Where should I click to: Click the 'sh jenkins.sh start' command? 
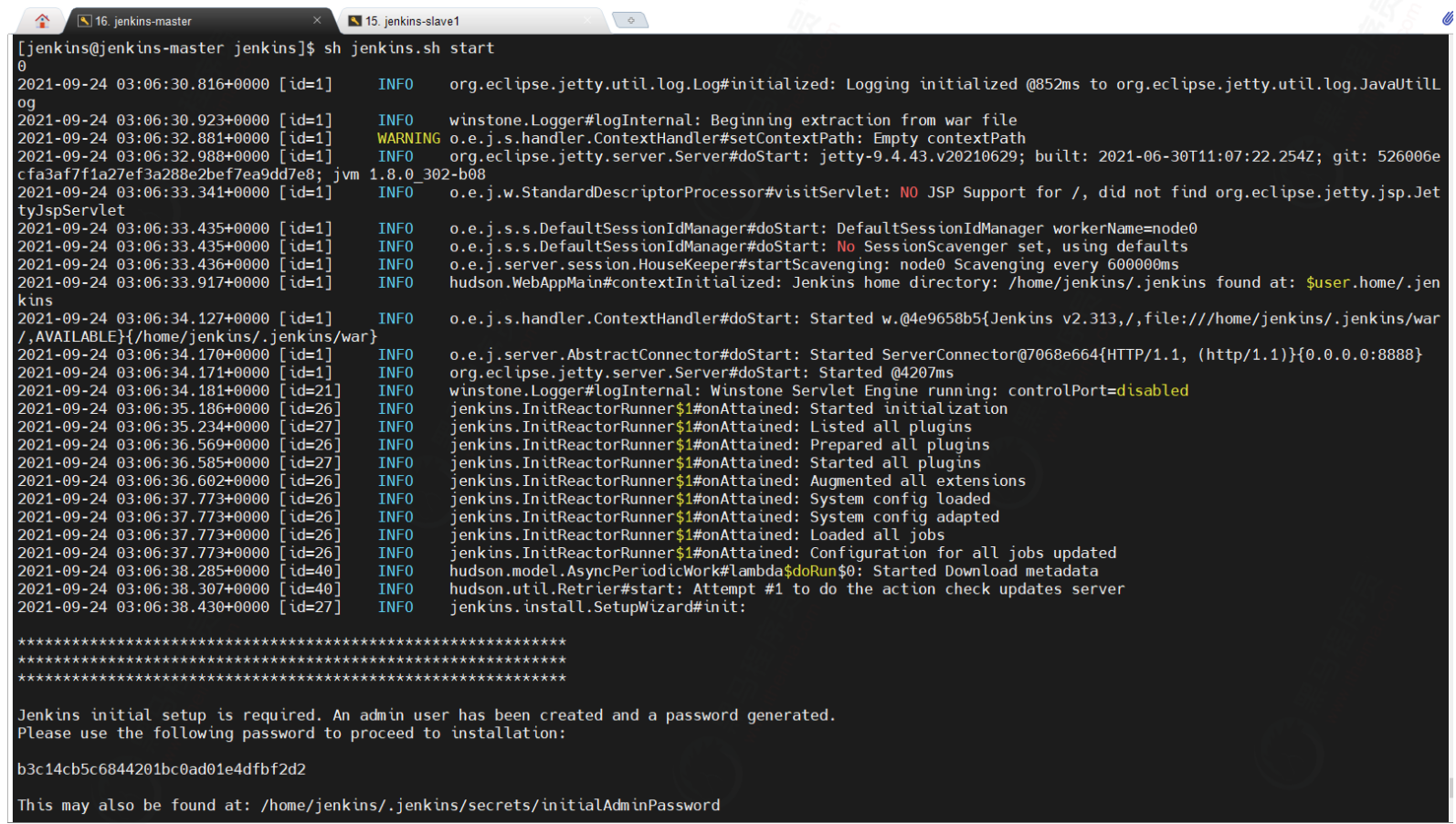click(408, 48)
